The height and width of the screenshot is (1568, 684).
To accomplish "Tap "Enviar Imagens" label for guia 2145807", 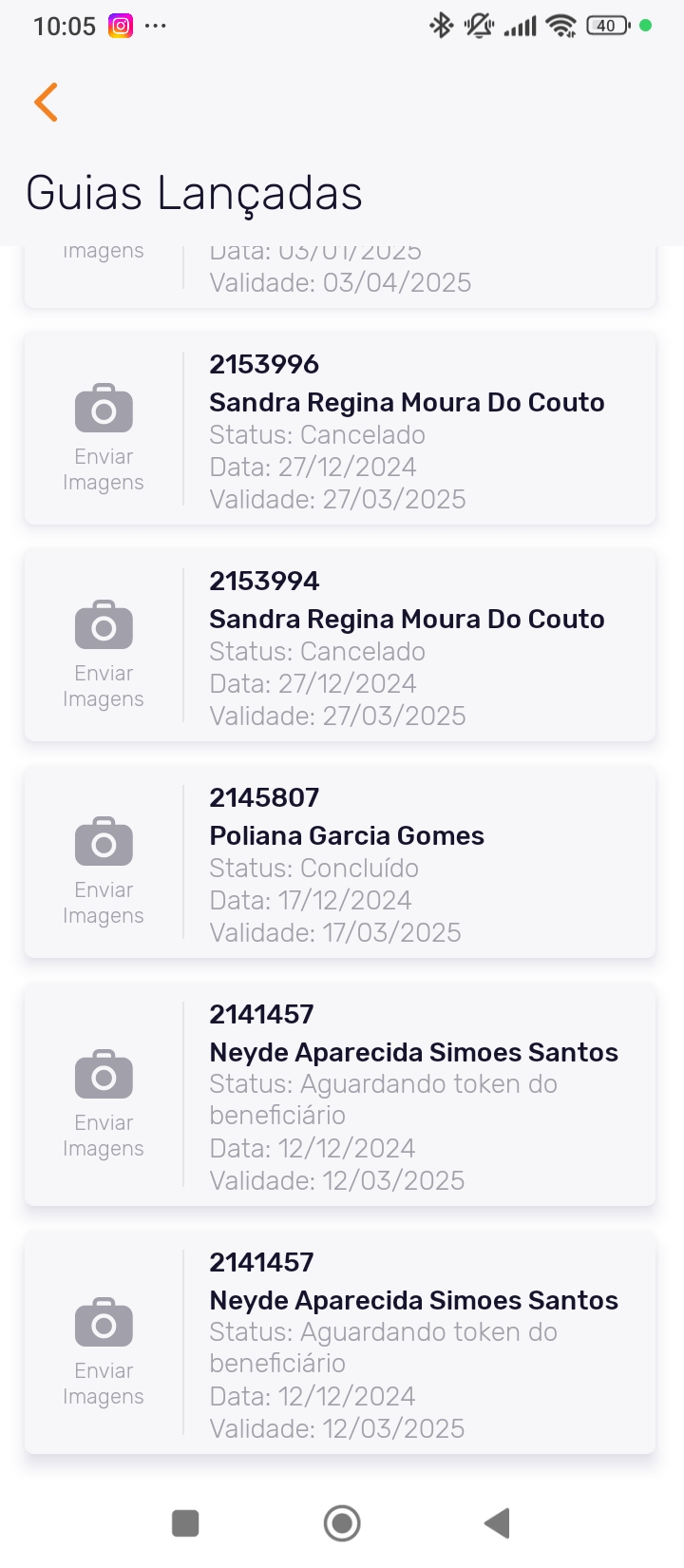I will point(104,903).
